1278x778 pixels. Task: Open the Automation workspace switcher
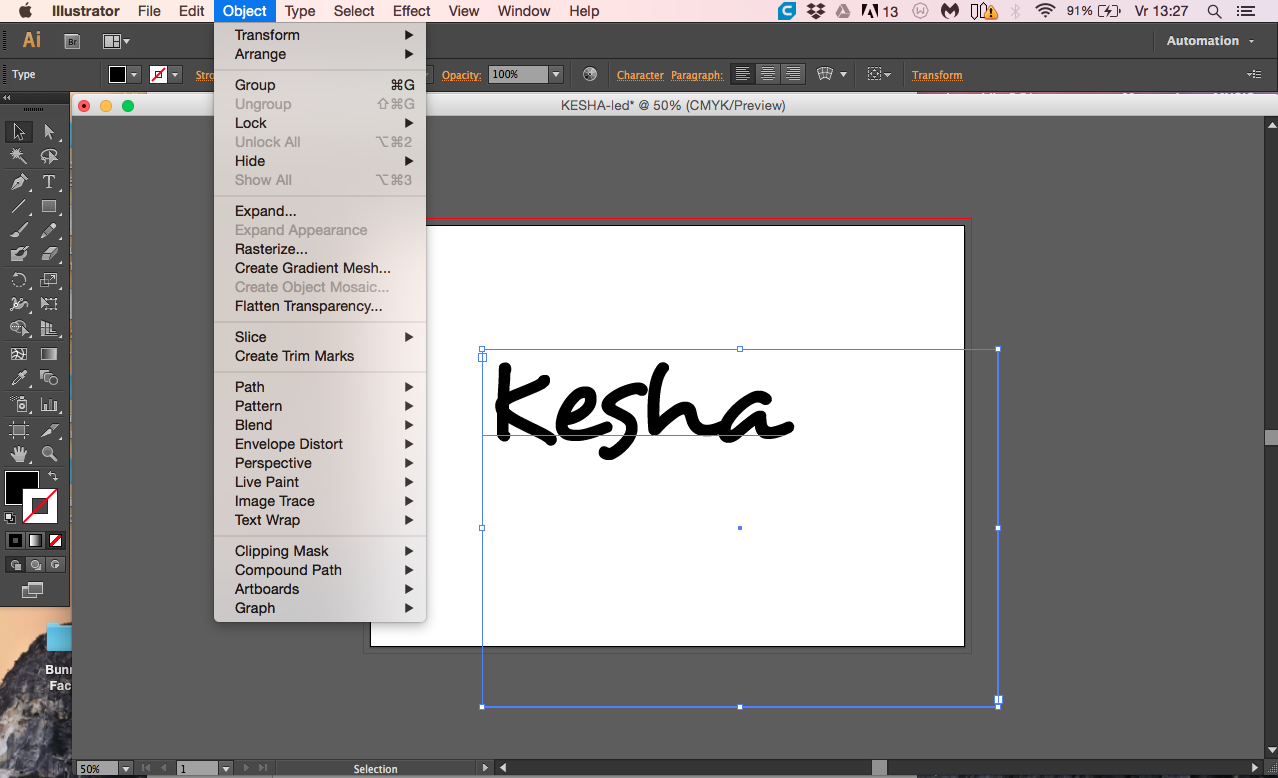[x=1209, y=41]
